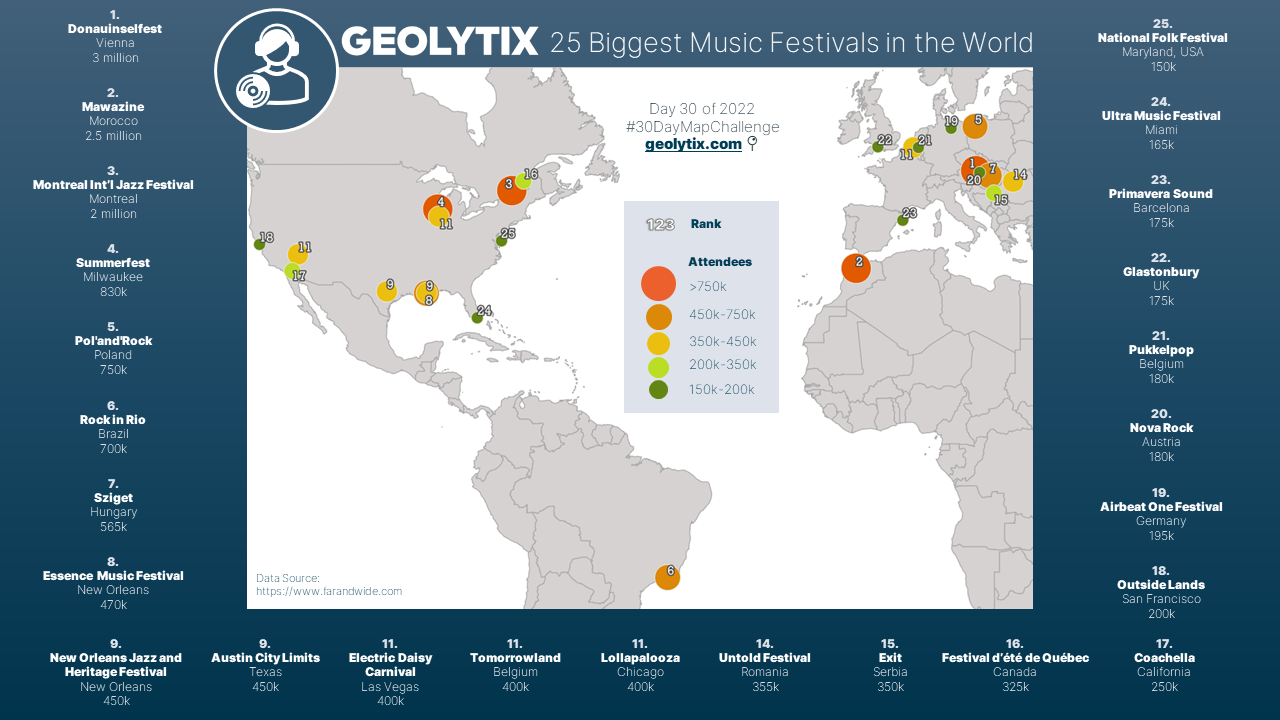The width and height of the screenshot is (1280, 720).
Task: Click the 200k-350k lime legend circle
Action: pyautogui.click(x=658, y=367)
